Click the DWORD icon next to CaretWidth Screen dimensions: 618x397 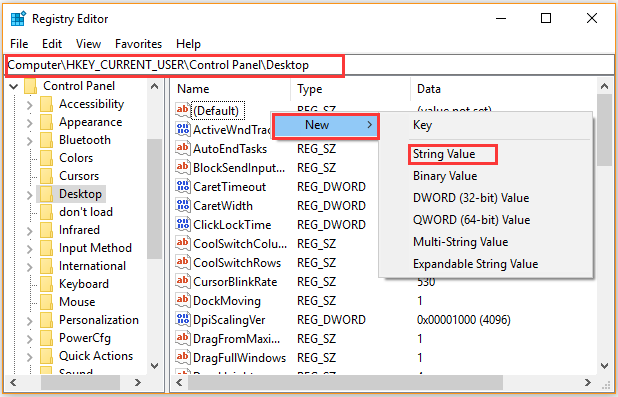pos(182,205)
